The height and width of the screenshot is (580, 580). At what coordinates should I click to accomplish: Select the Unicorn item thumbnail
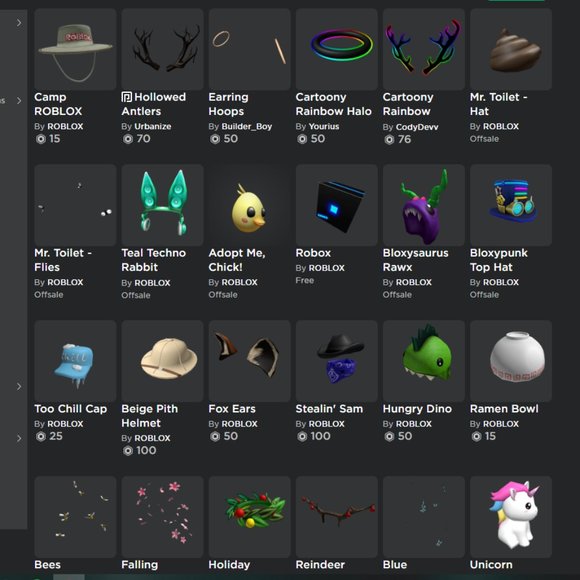(511, 517)
